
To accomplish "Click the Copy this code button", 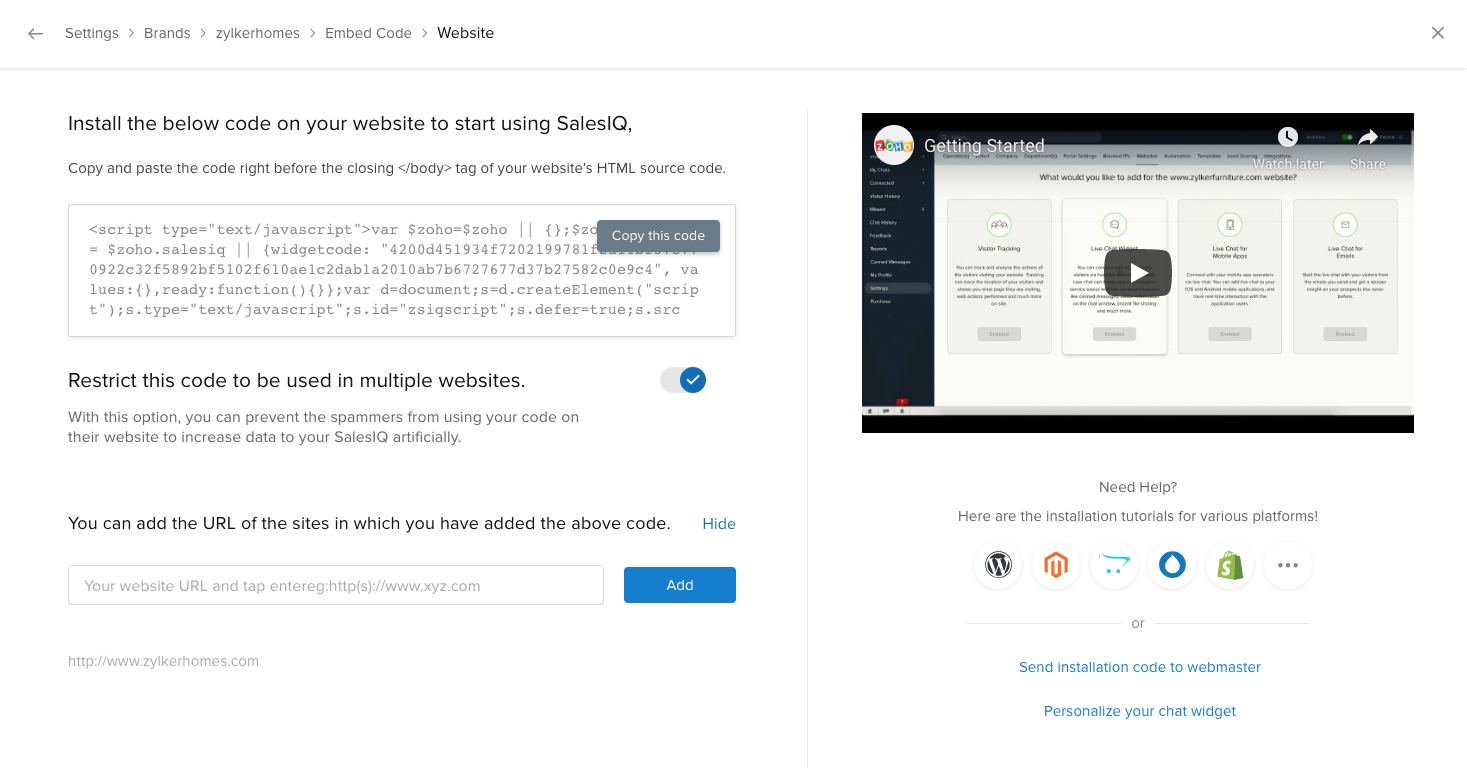I will pyautogui.click(x=658, y=236).
